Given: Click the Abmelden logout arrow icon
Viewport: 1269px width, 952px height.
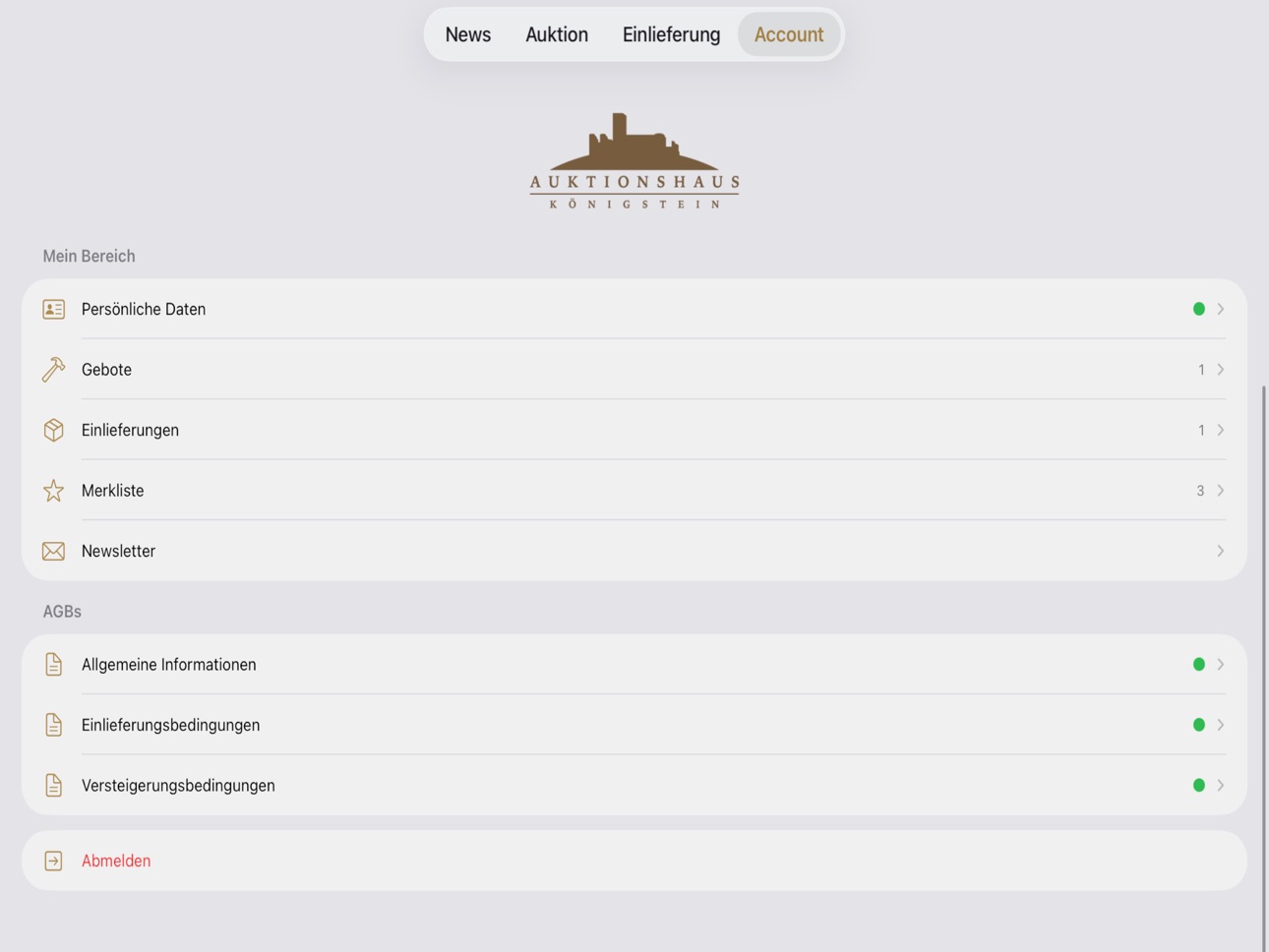Looking at the screenshot, I should [53, 861].
